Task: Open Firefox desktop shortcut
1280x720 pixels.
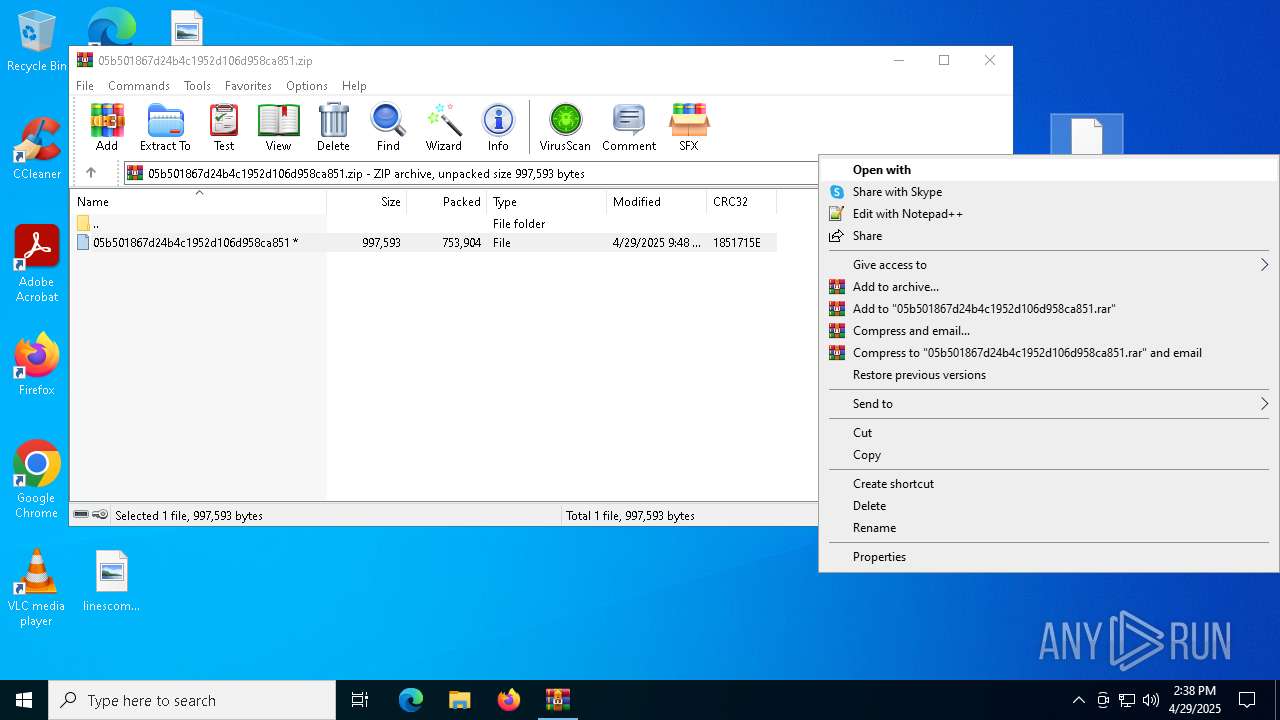Action: tap(36, 365)
